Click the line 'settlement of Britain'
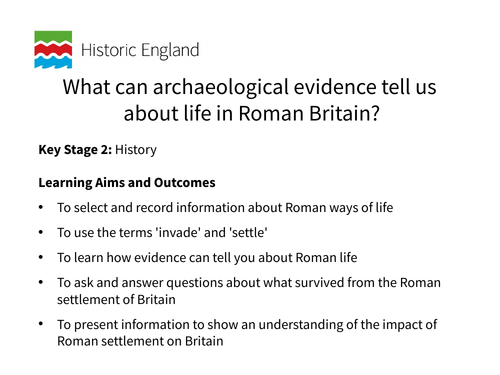The height and width of the screenshot is (375, 500). click(116, 299)
